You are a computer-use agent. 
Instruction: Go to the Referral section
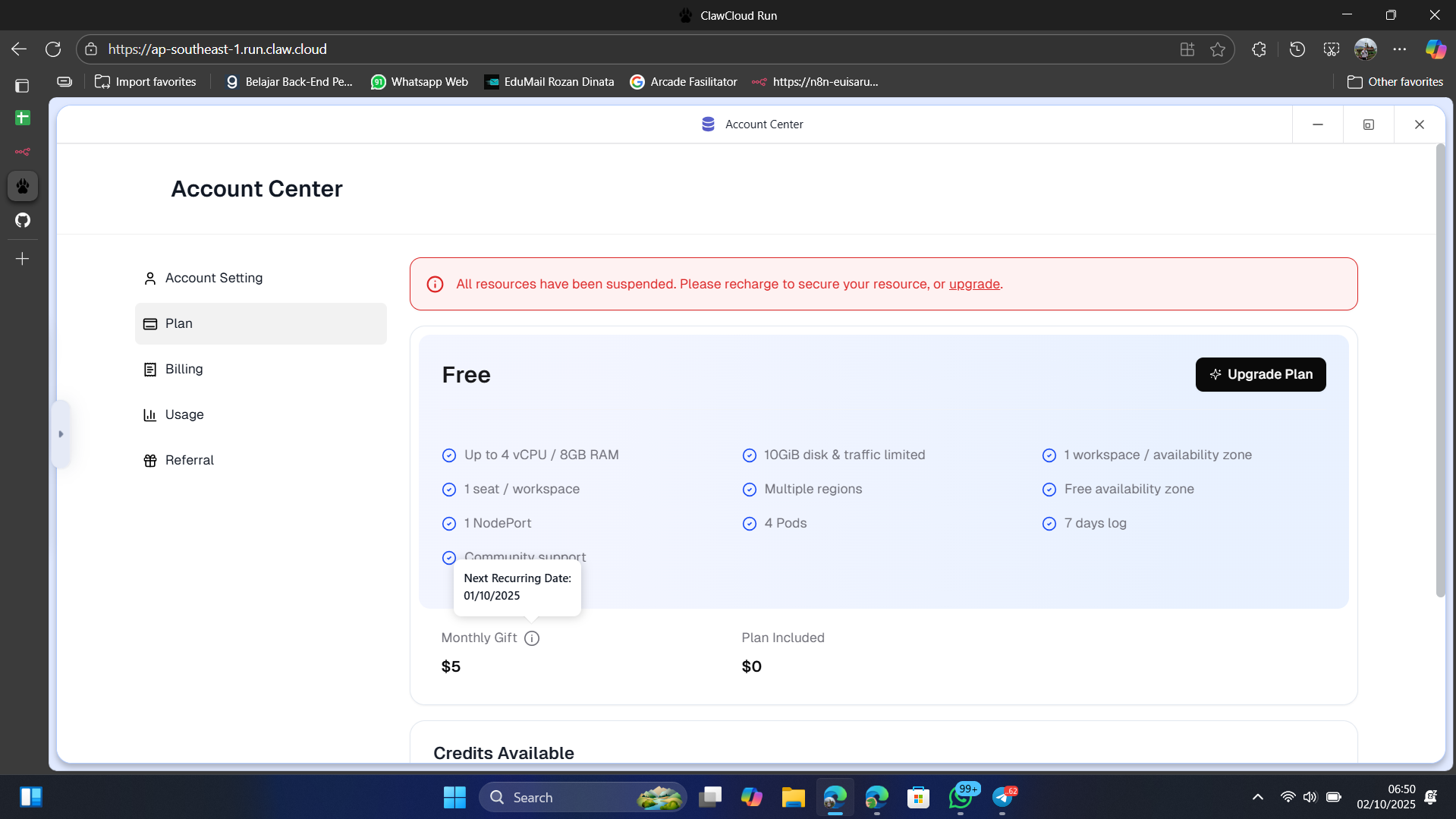tap(189, 460)
